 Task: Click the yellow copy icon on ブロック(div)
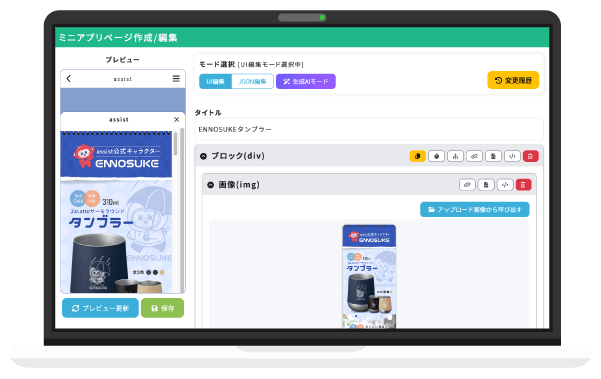tap(417, 156)
